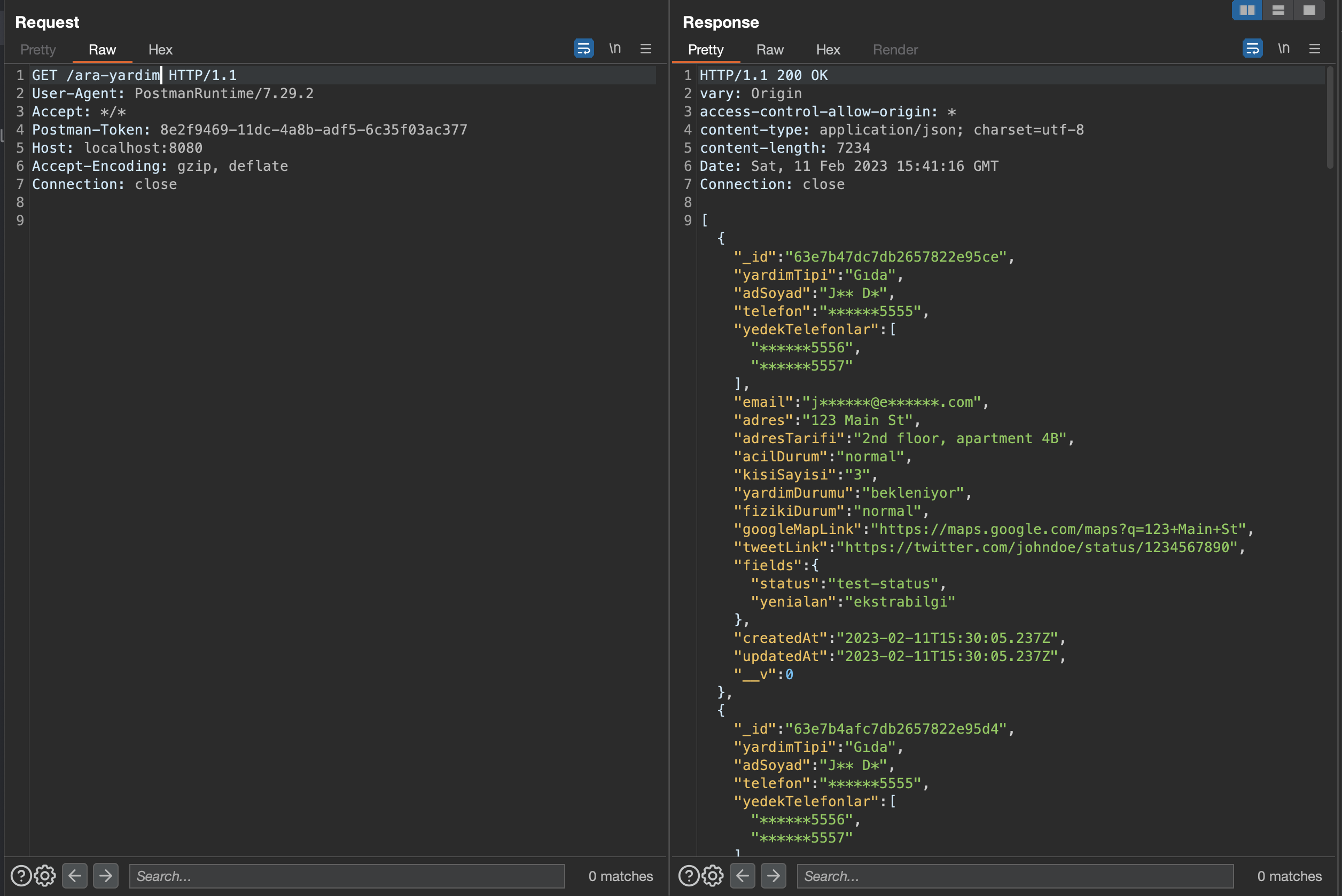The height and width of the screenshot is (896, 1342).
Task: Switch the Request view to Hex
Action: [160, 50]
